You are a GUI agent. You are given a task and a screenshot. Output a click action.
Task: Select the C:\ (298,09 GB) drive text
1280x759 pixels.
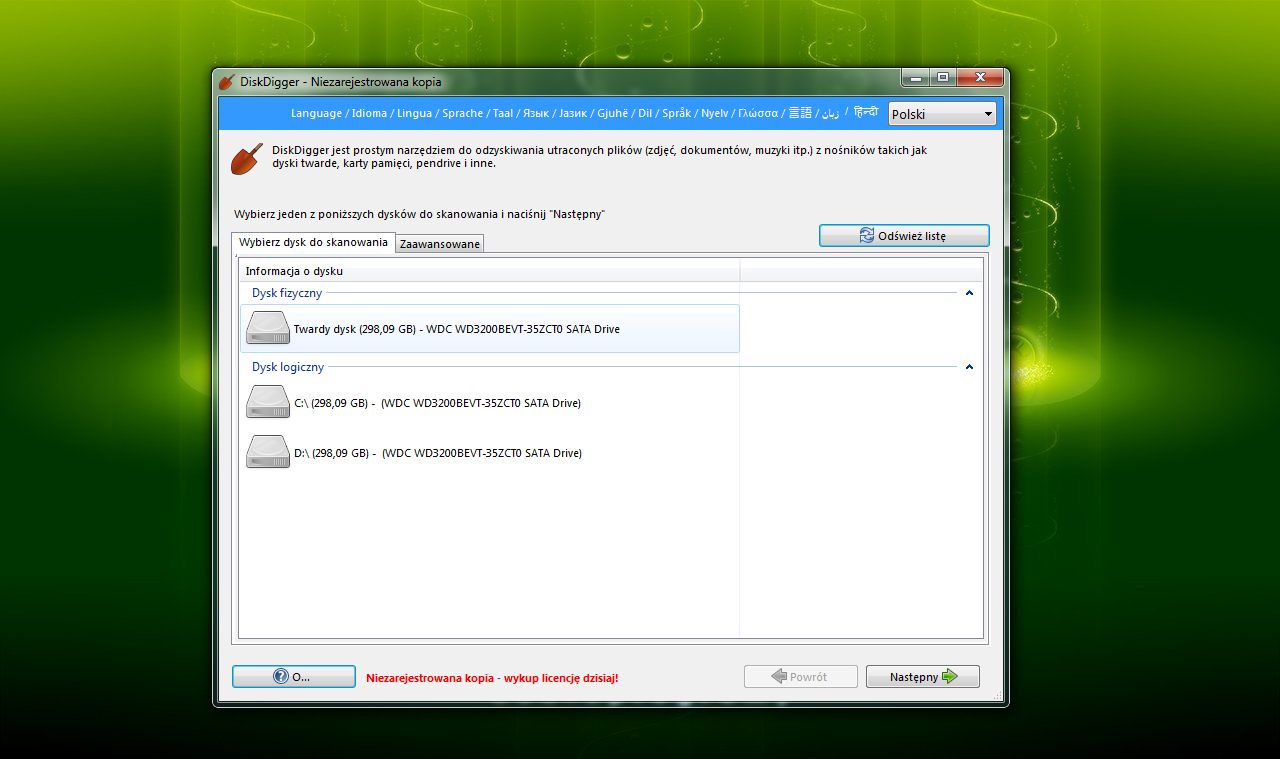[x=438, y=403]
